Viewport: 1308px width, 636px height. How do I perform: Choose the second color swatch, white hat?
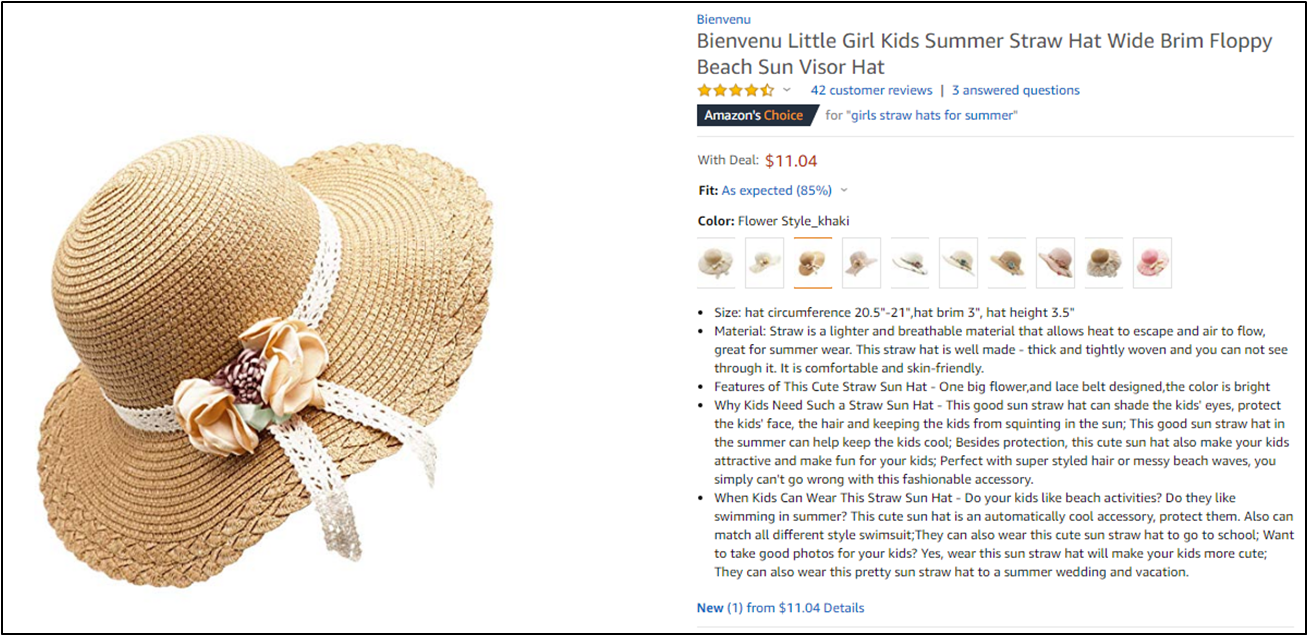[764, 263]
